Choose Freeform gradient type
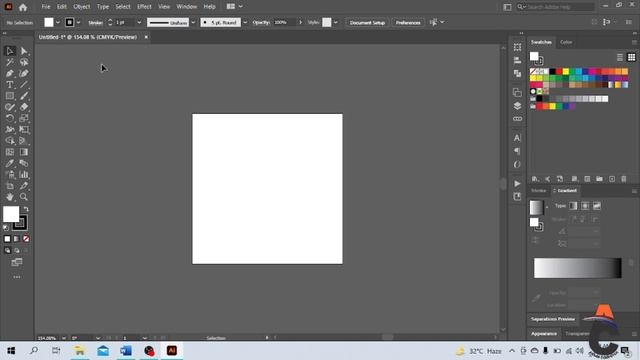Image resolution: width=640 pixels, height=360 pixels. click(x=597, y=206)
